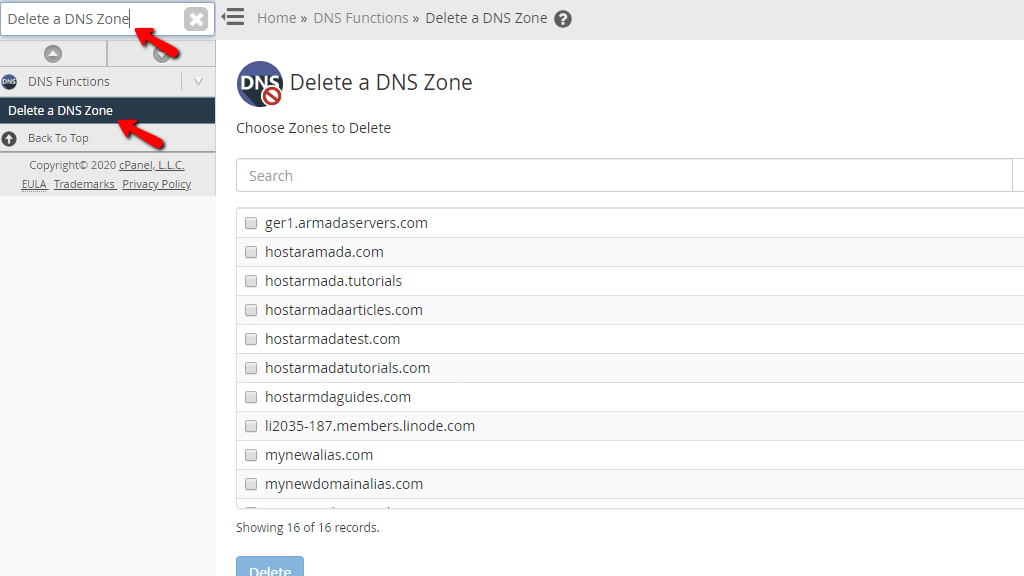Click the DNS Functions sidebar icon
The image size is (1024, 576).
[9, 82]
